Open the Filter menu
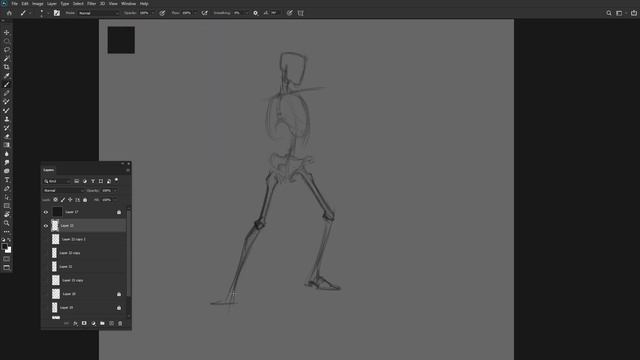This screenshot has height=360, width=640. click(91, 4)
